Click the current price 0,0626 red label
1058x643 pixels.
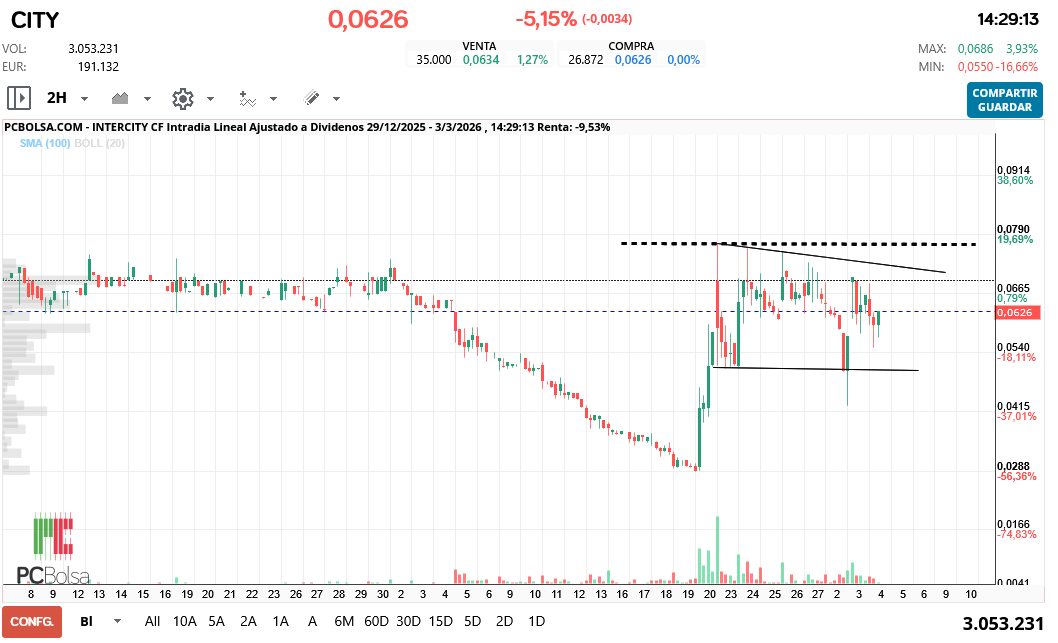[1019, 311]
